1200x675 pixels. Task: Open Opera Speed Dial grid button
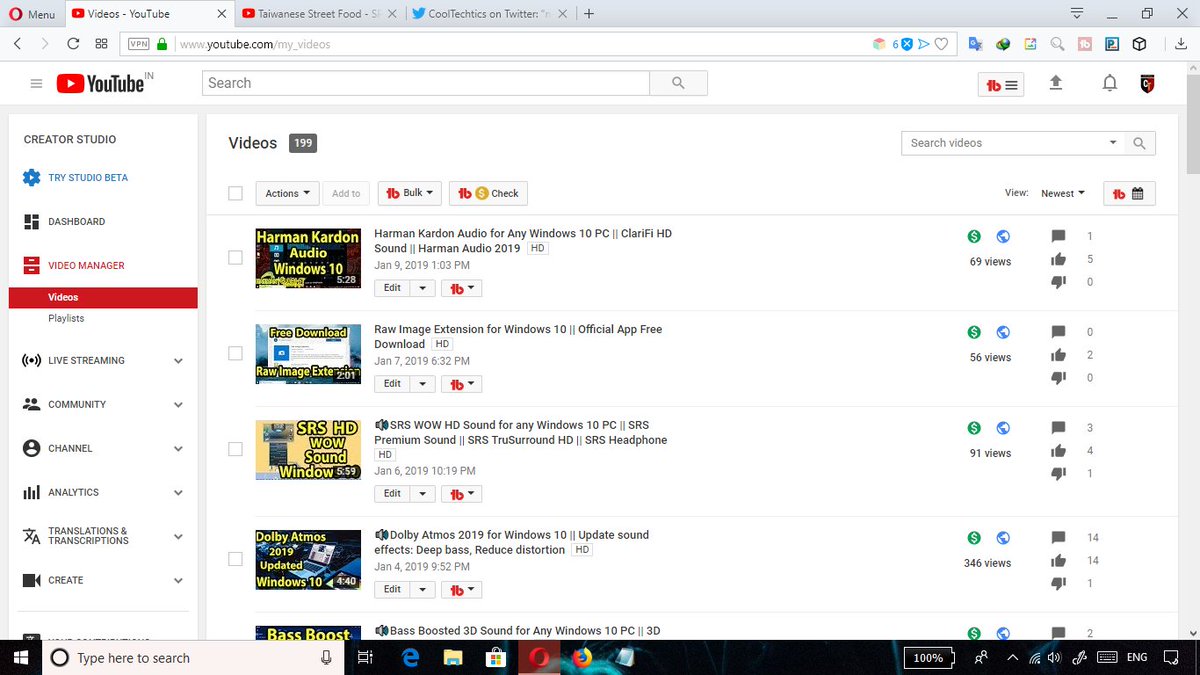pyautogui.click(x=101, y=44)
